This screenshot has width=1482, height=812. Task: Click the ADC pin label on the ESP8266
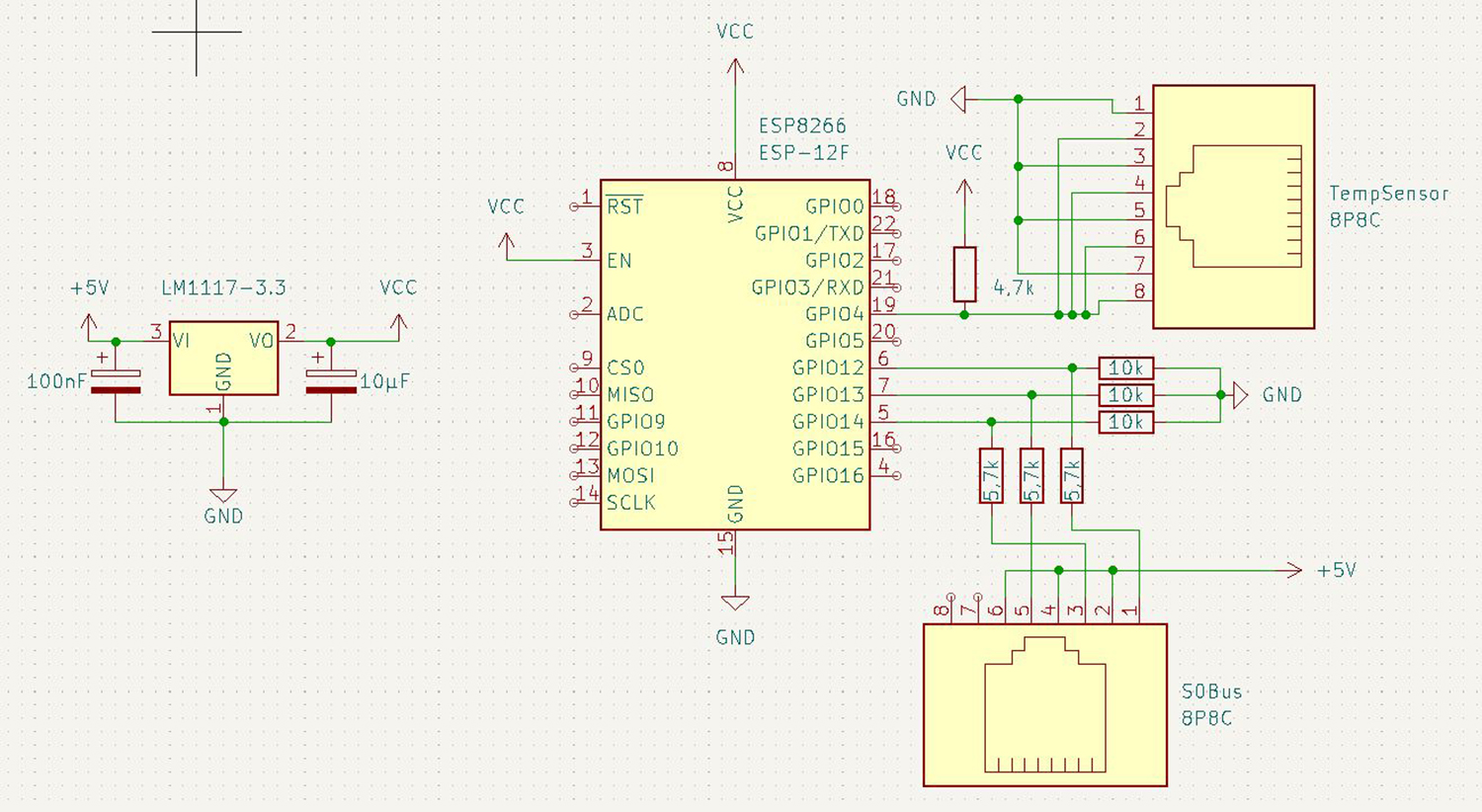[x=624, y=314]
